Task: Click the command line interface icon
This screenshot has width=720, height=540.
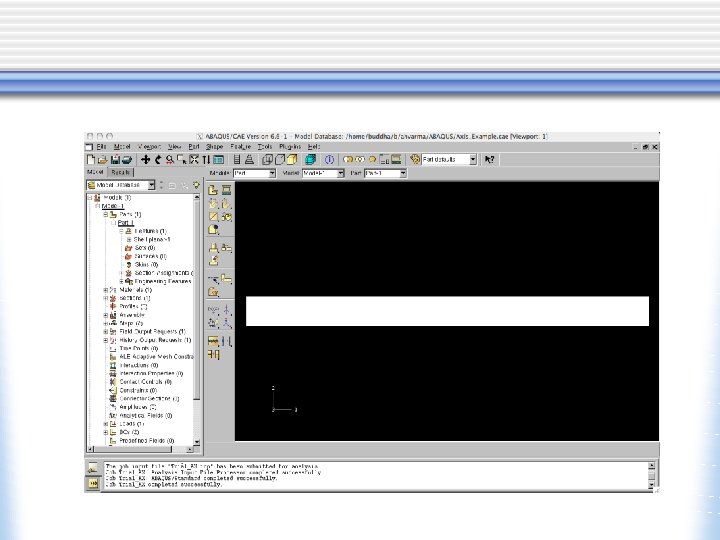Action: [x=92, y=483]
